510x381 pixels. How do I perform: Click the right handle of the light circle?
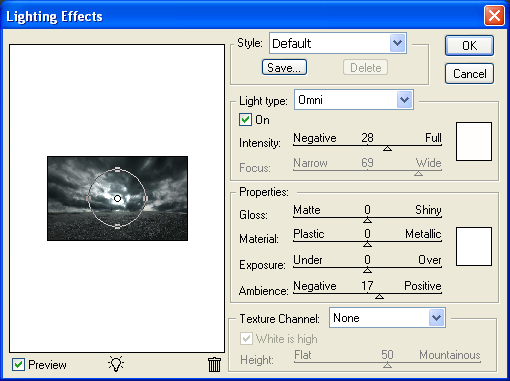coord(145,198)
